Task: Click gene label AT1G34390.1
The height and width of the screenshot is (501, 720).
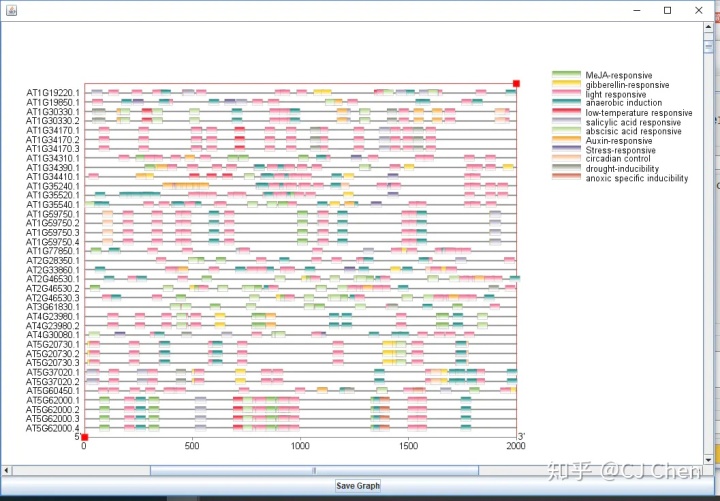Action: click(x=53, y=168)
